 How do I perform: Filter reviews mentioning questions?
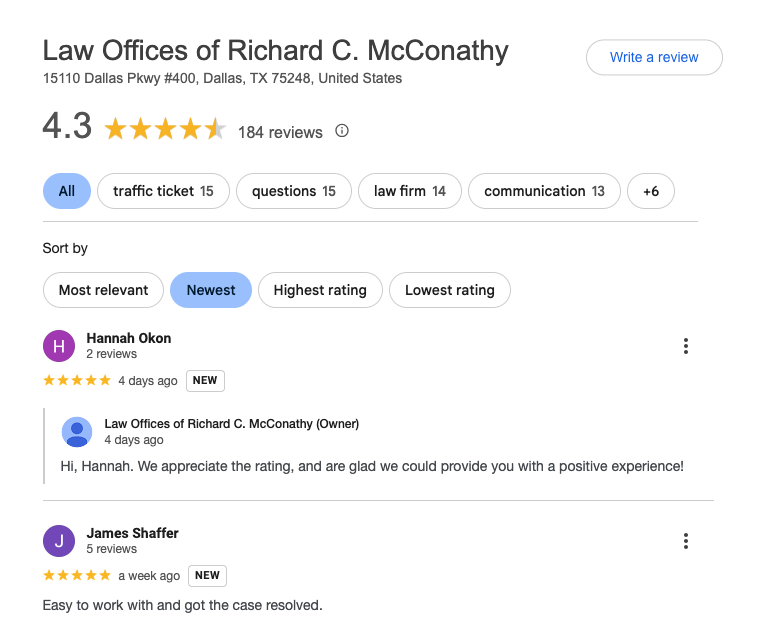[x=293, y=191]
